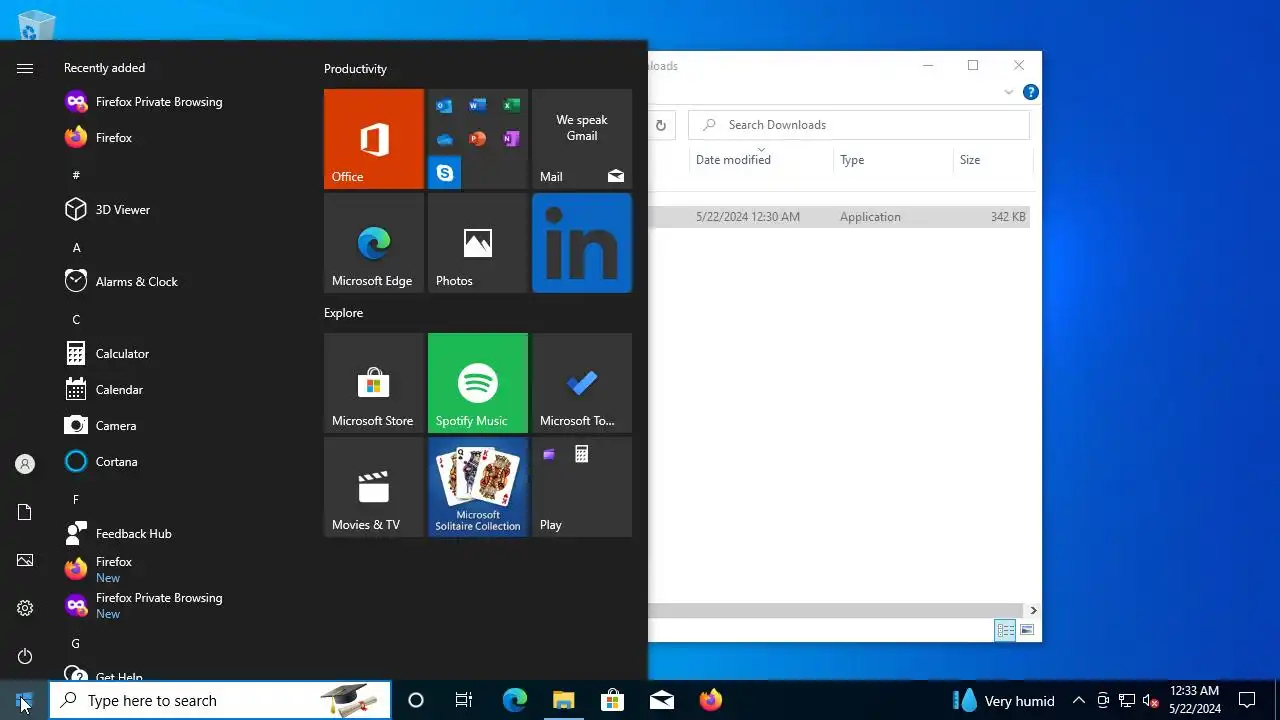The width and height of the screenshot is (1280, 720).
Task: Click Outlook icon in Office apps tile
Action: (444, 105)
